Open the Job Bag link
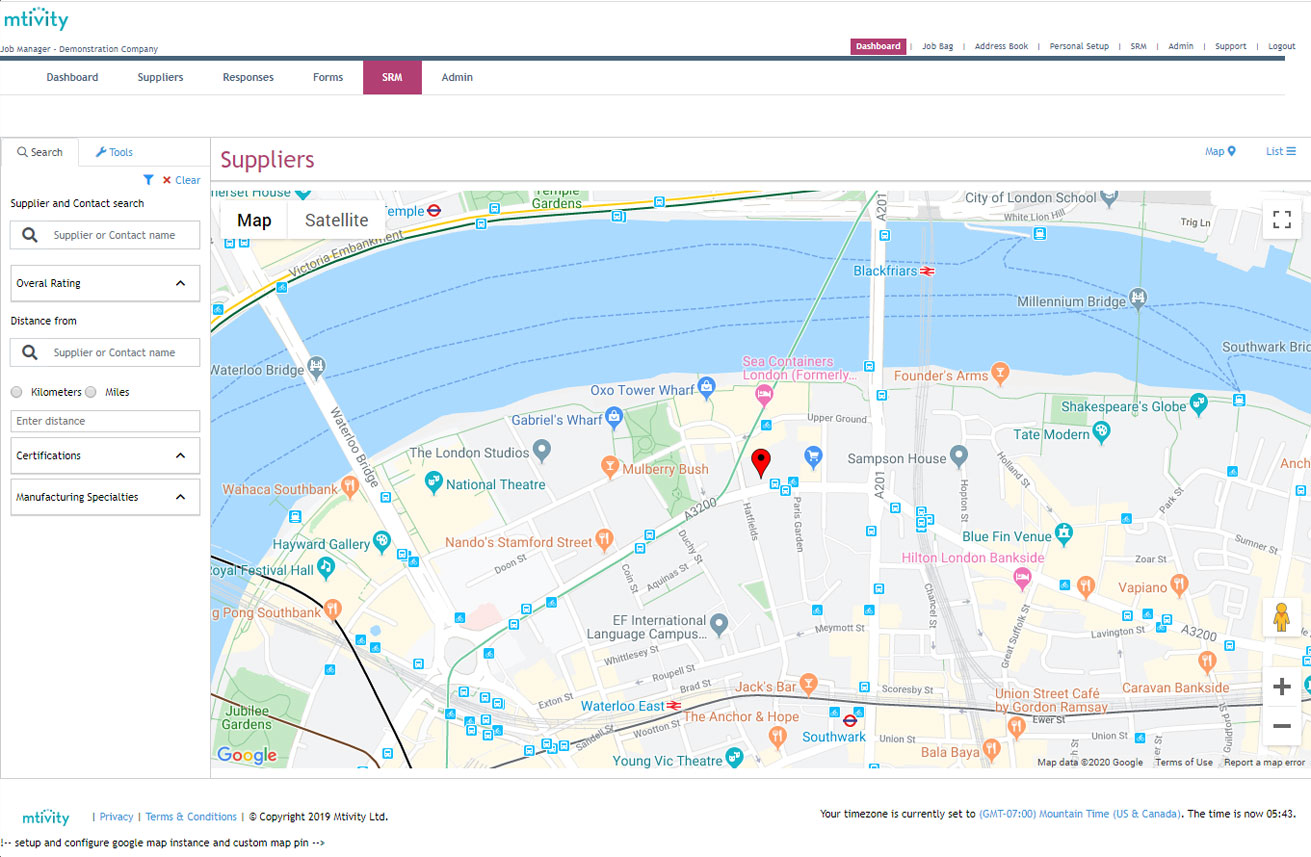The image size is (1311, 857). [x=937, y=46]
